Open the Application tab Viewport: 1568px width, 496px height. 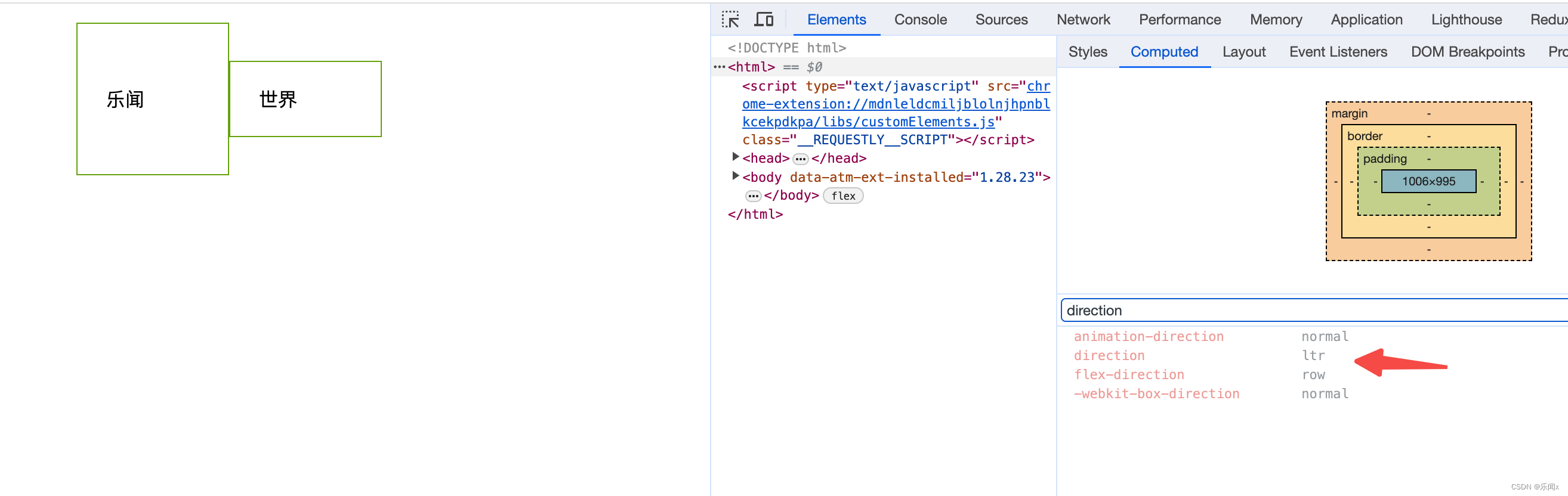click(x=1366, y=20)
